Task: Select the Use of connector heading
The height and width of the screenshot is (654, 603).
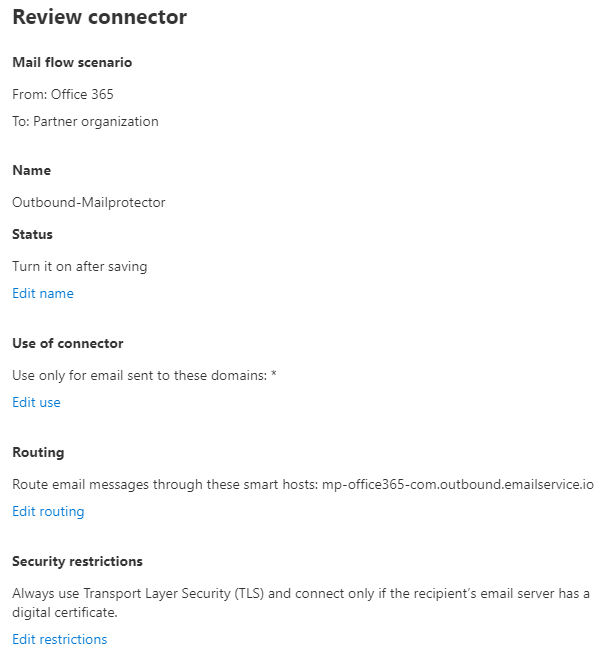Action: [x=68, y=343]
